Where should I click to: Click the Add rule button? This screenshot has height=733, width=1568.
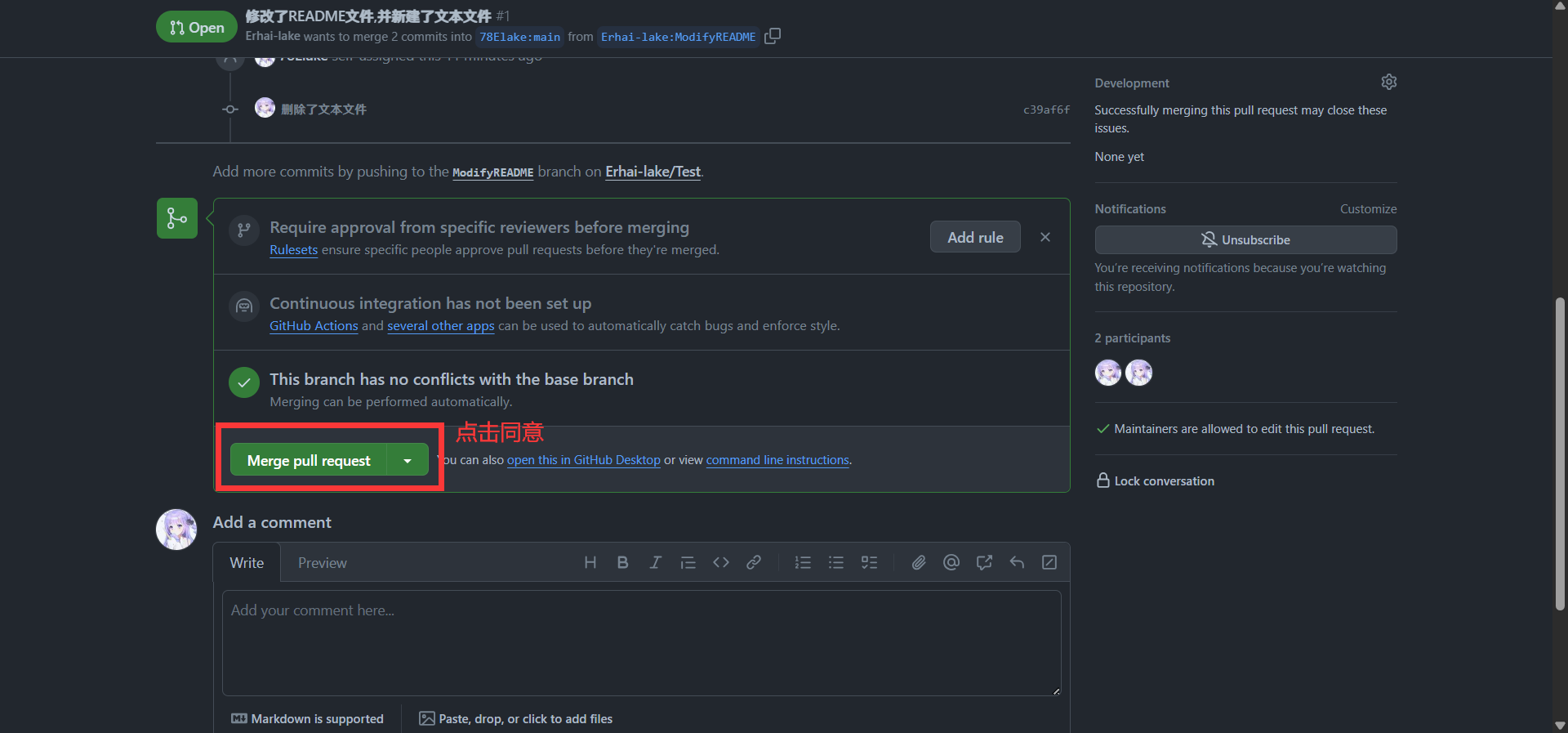coord(975,237)
